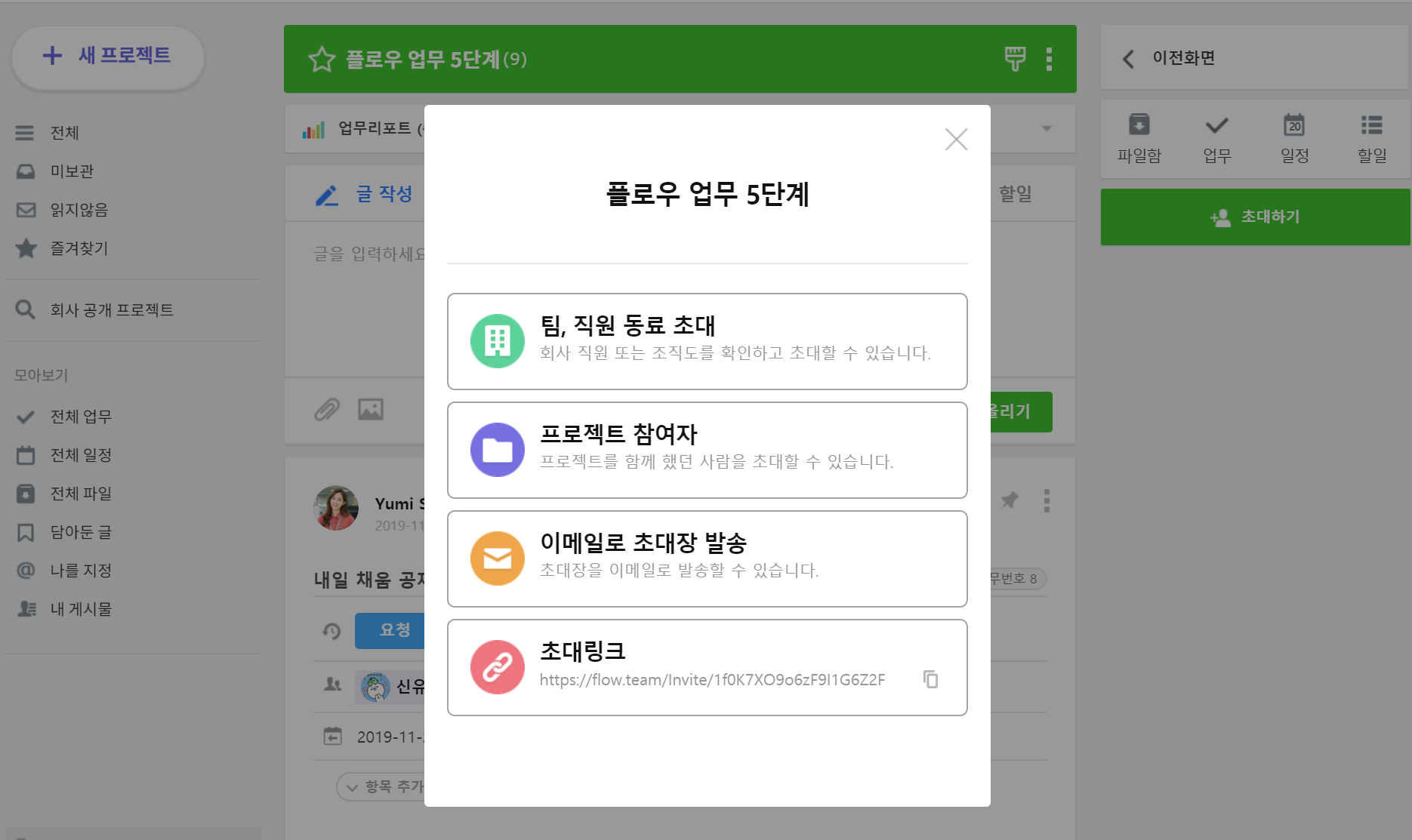1412x840 pixels.
Task: Click the assignee people icon
Action: [x=332, y=685]
